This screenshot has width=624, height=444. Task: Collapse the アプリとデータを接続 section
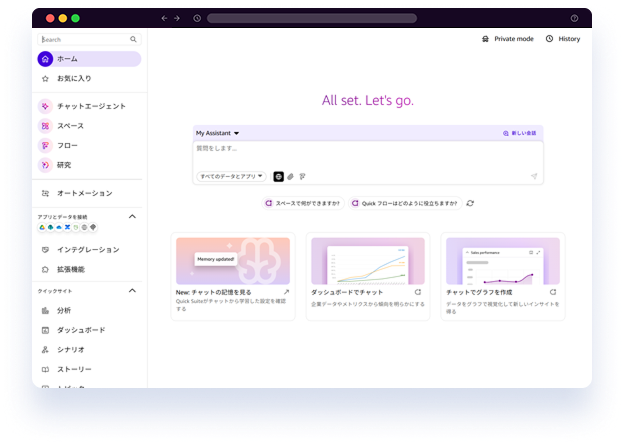coord(132,216)
